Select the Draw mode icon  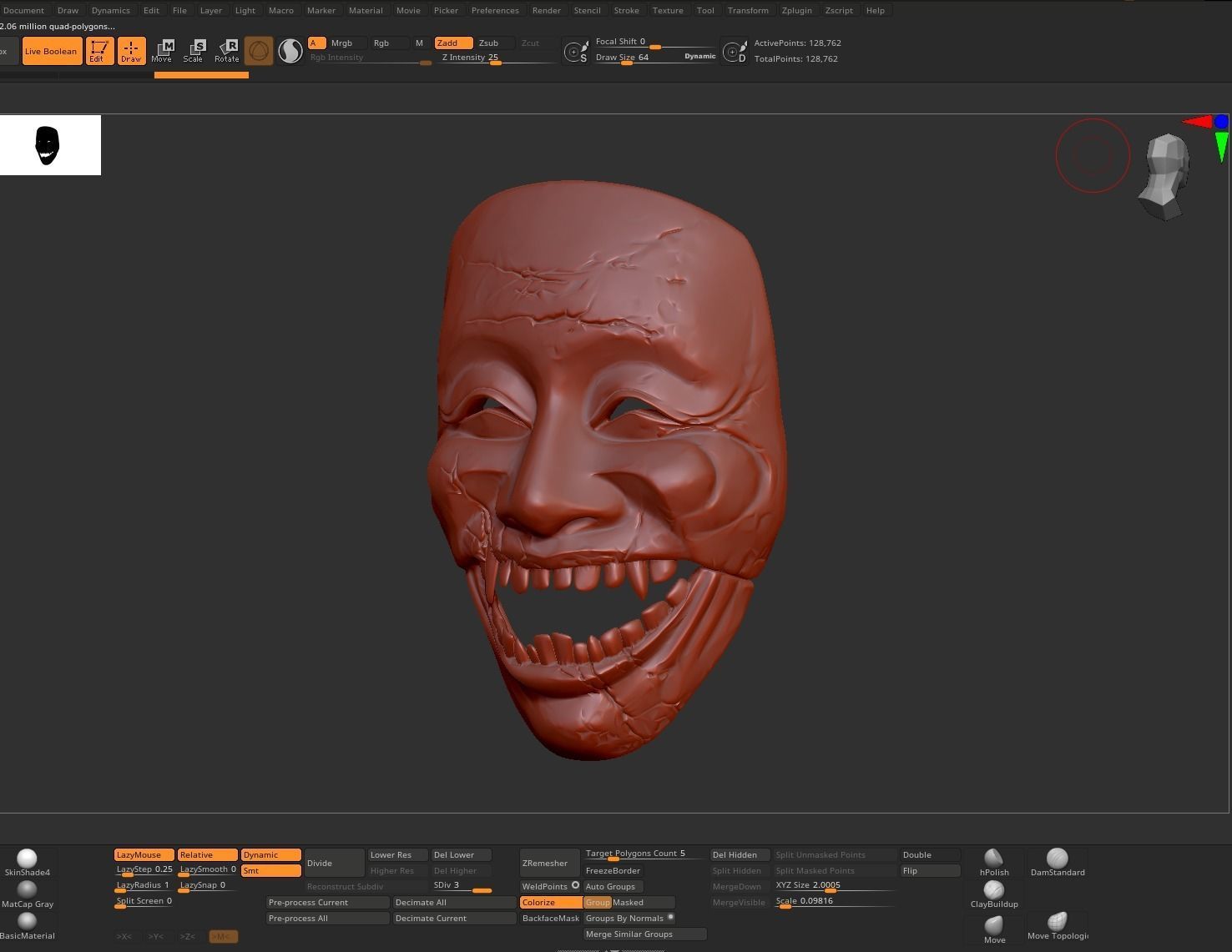point(131,51)
